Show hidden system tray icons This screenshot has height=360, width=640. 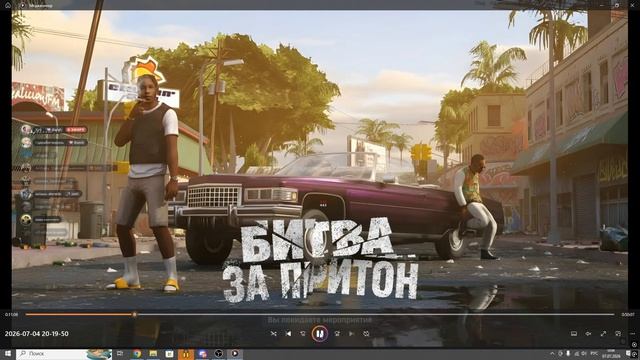pos(552,353)
